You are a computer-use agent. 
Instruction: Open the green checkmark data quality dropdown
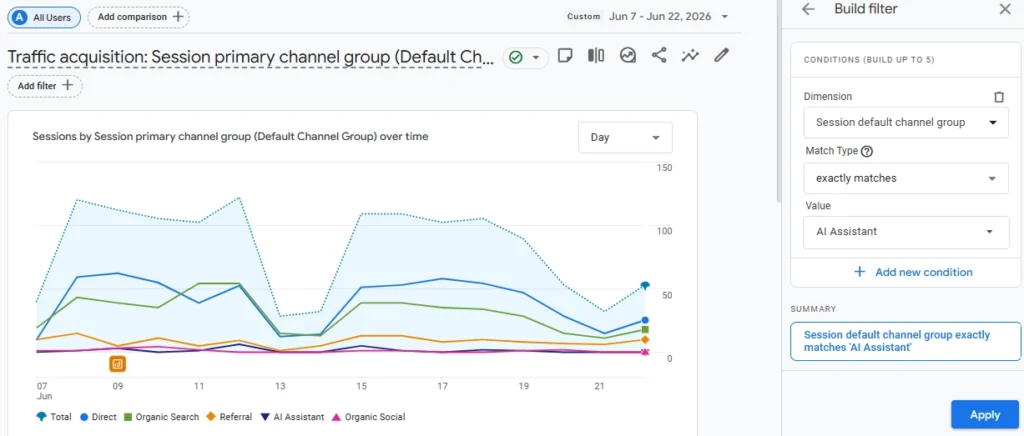click(524, 57)
